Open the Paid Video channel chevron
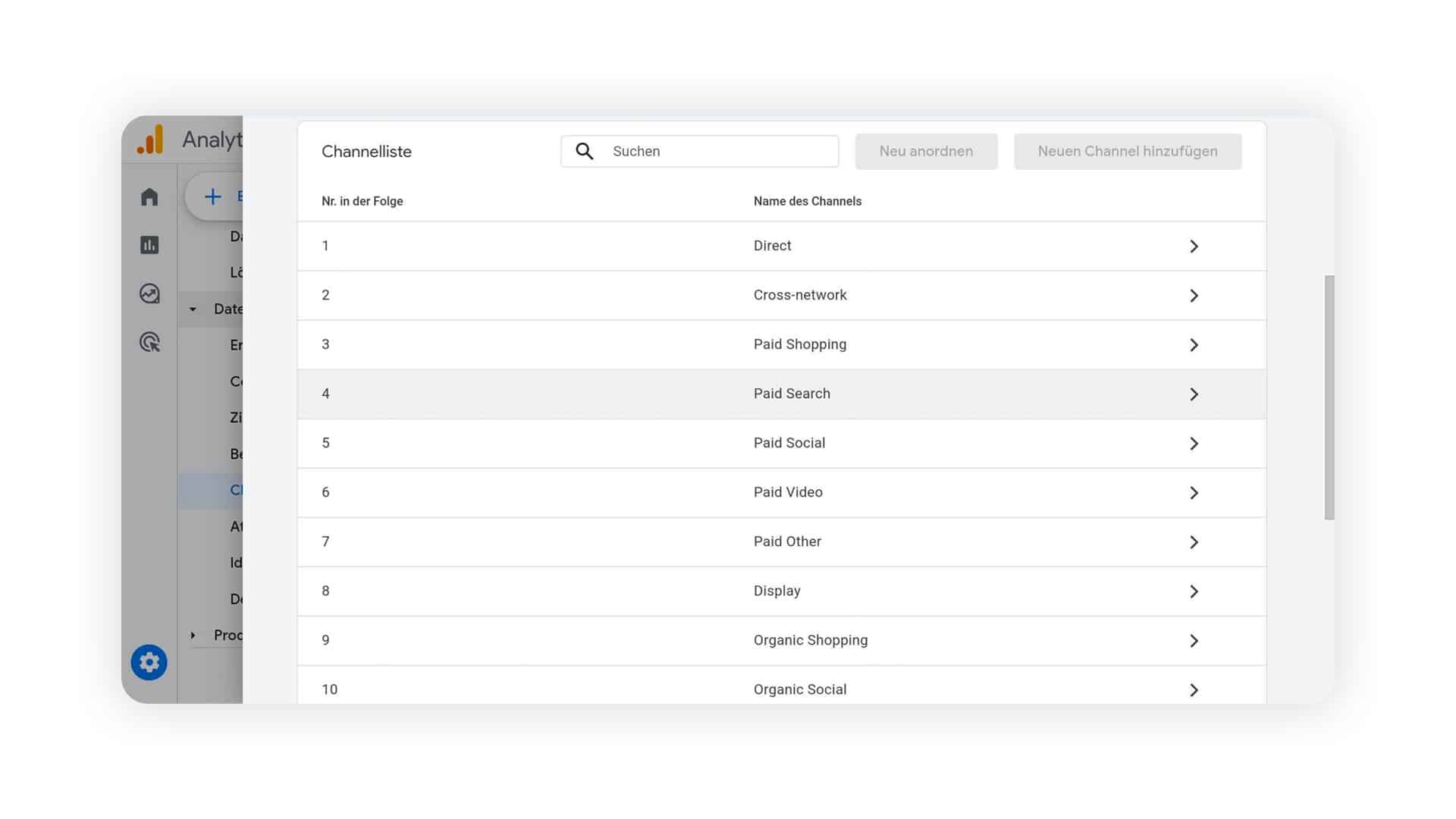Screen dimensions: 1456x819 pos(1194,493)
